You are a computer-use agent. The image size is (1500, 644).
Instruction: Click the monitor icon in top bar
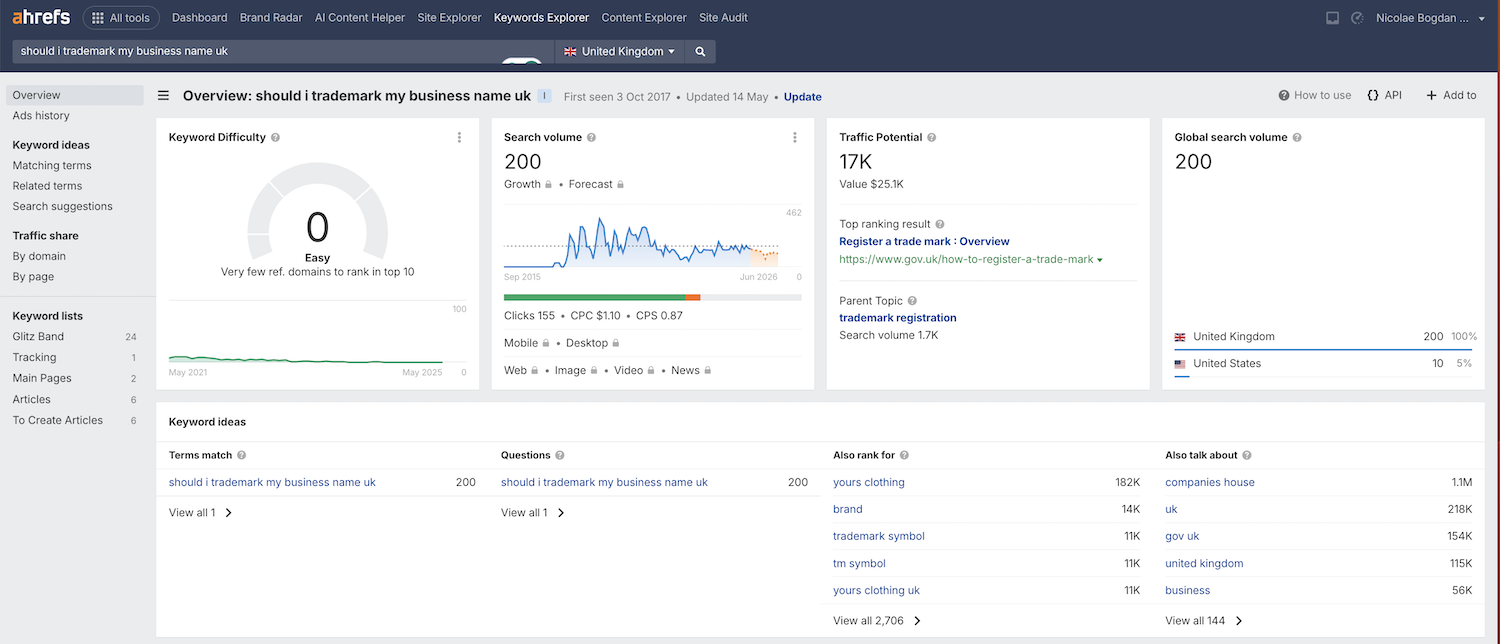pos(1332,18)
